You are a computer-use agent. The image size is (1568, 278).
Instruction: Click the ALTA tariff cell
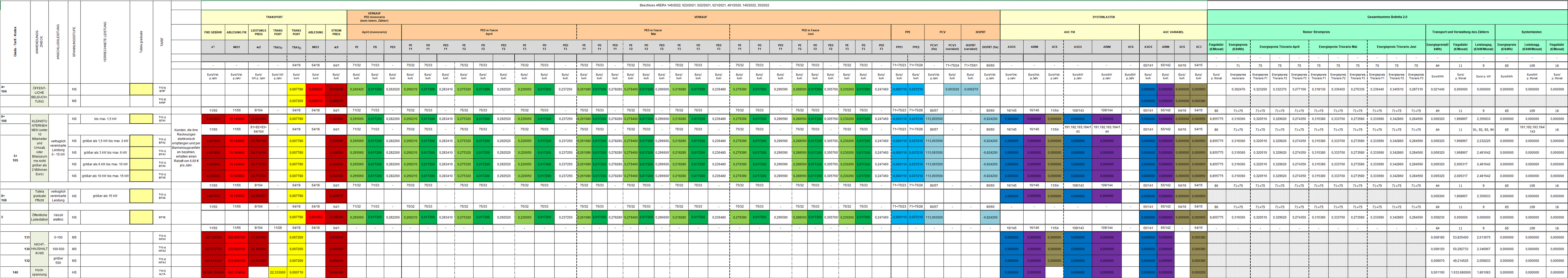click(x=162, y=272)
